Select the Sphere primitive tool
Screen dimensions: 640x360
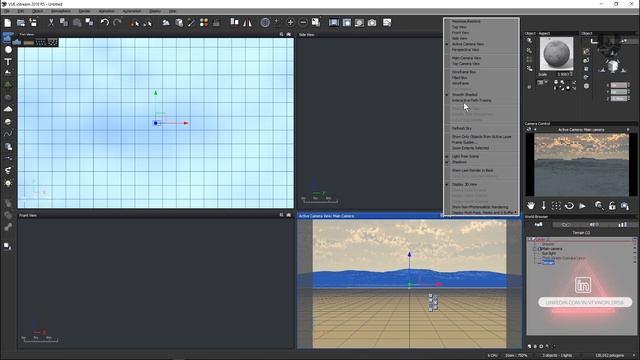click(x=8, y=49)
